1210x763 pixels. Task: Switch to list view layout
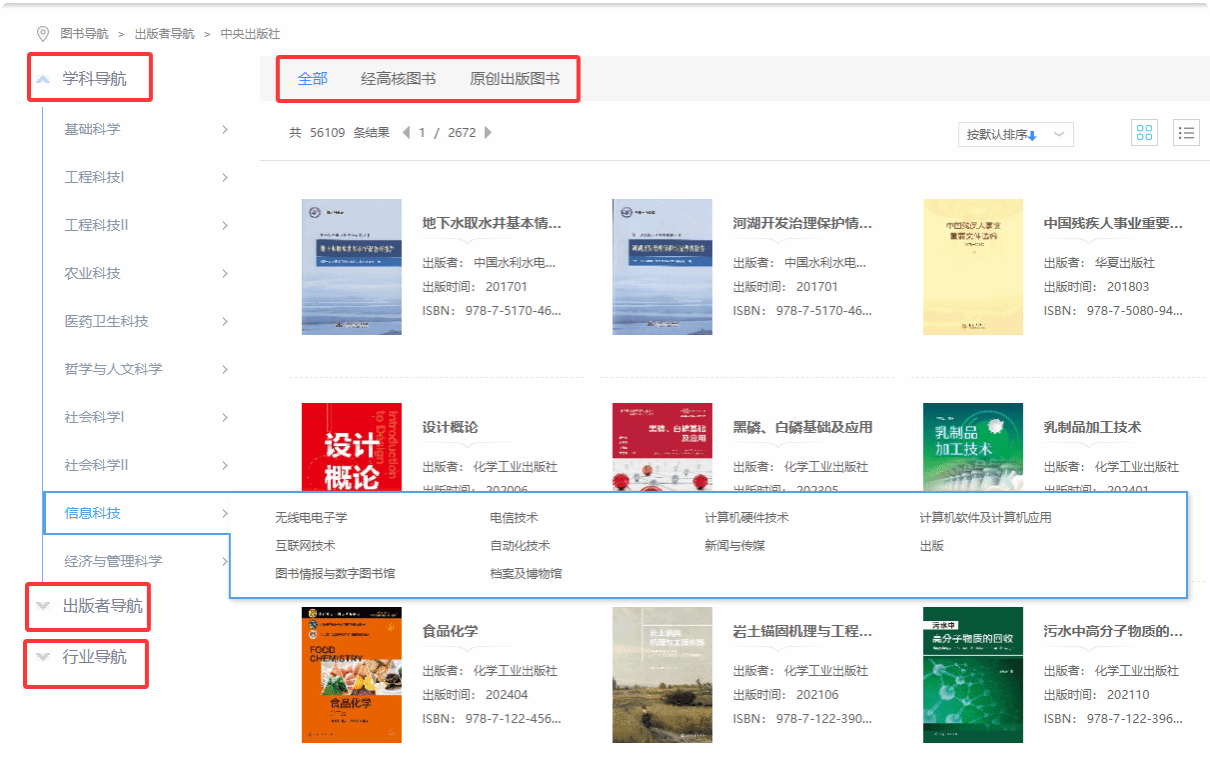1186,133
